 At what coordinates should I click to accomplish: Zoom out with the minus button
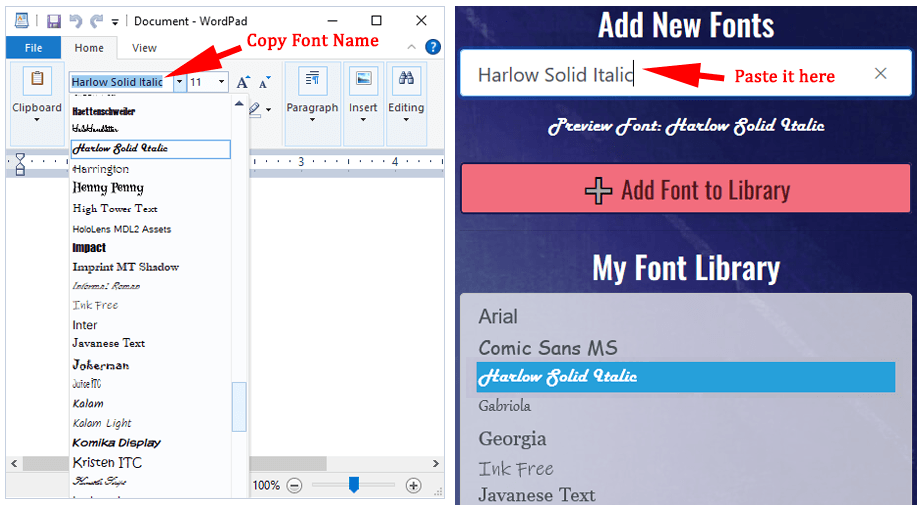pyautogui.click(x=295, y=486)
